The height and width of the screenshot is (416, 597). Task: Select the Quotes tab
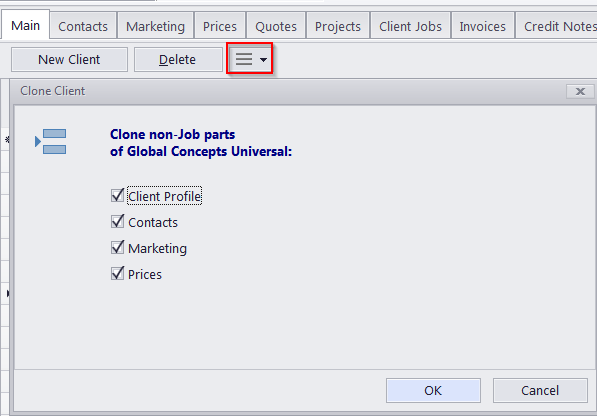click(276, 26)
